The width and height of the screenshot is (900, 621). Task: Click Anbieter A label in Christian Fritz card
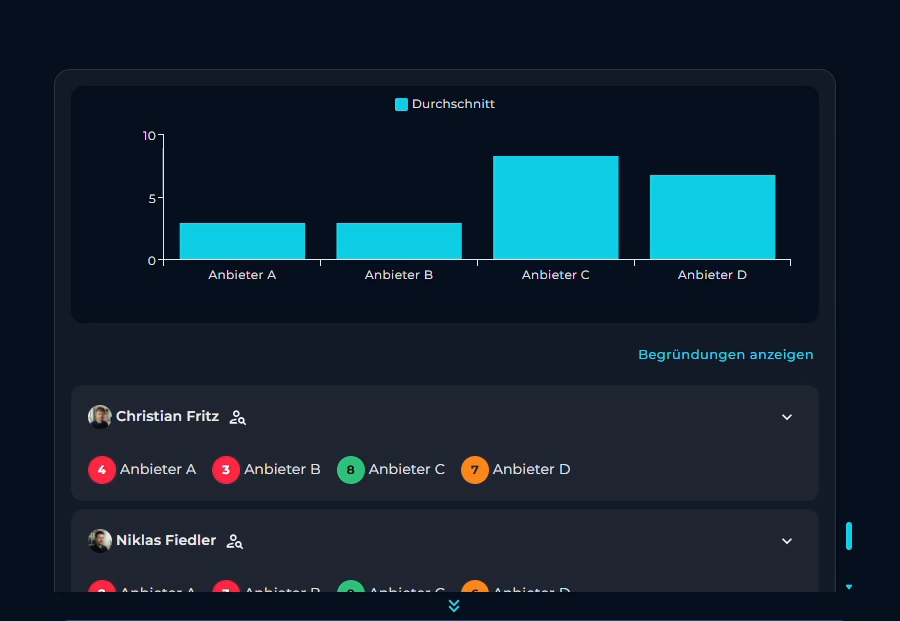tap(158, 469)
